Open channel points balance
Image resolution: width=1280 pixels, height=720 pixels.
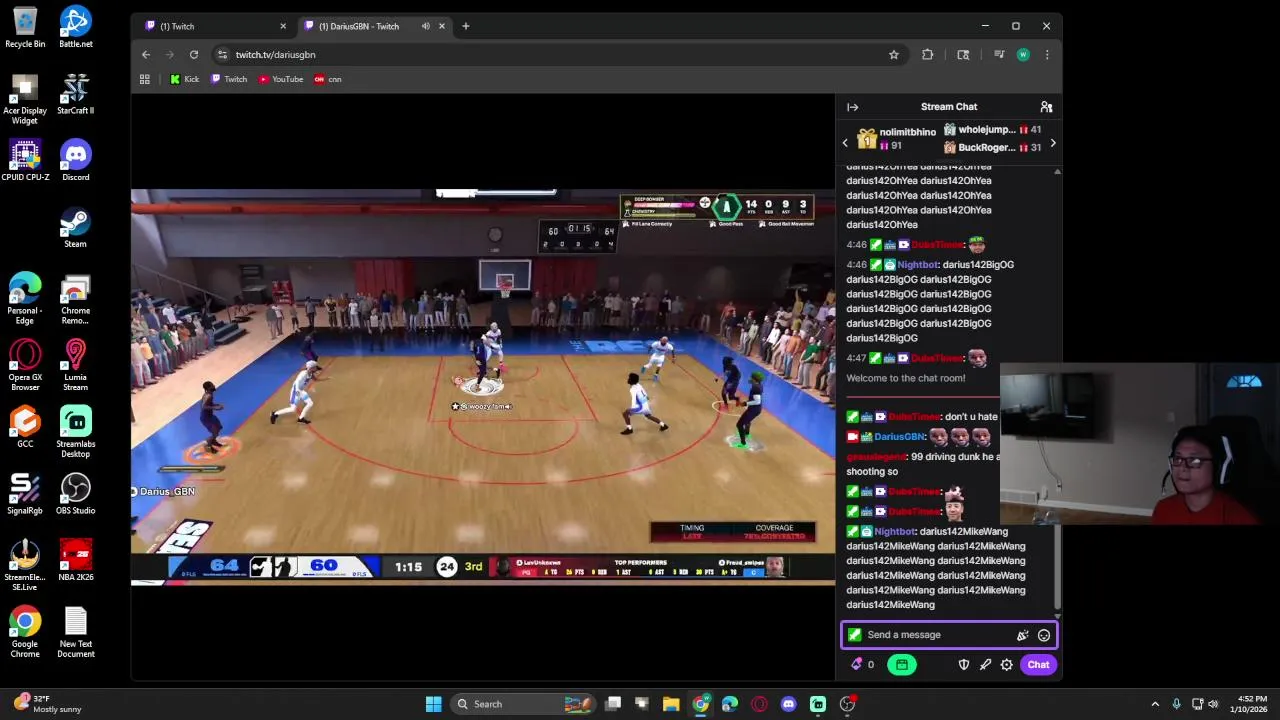tap(862, 665)
